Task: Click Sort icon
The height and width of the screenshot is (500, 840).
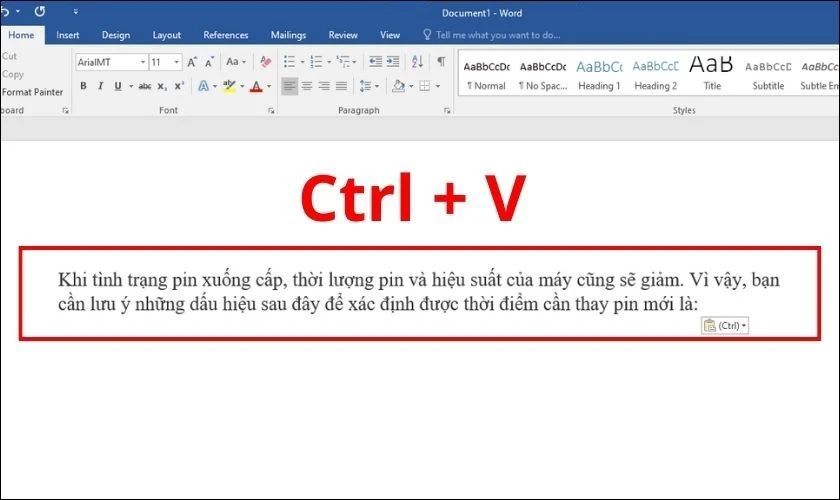Action: [417, 62]
